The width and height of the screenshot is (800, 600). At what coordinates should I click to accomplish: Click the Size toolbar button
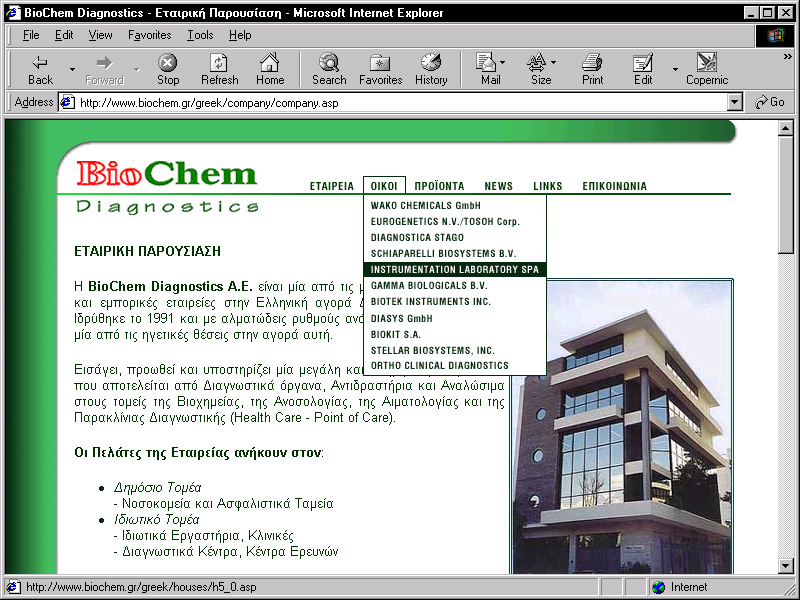[541, 69]
